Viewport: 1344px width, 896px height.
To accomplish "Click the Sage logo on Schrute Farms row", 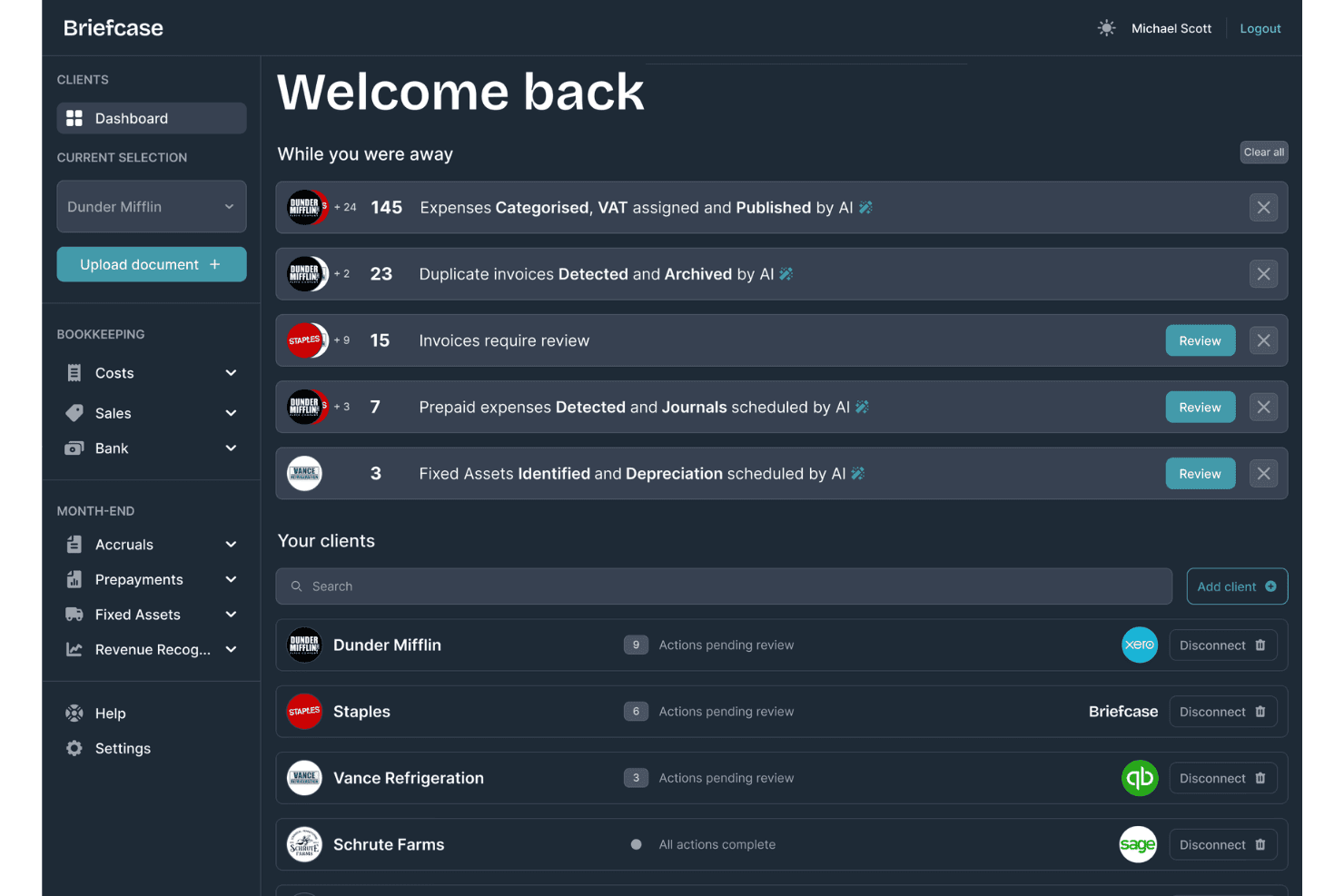I will pyautogui.click(x=1138, y=844).
